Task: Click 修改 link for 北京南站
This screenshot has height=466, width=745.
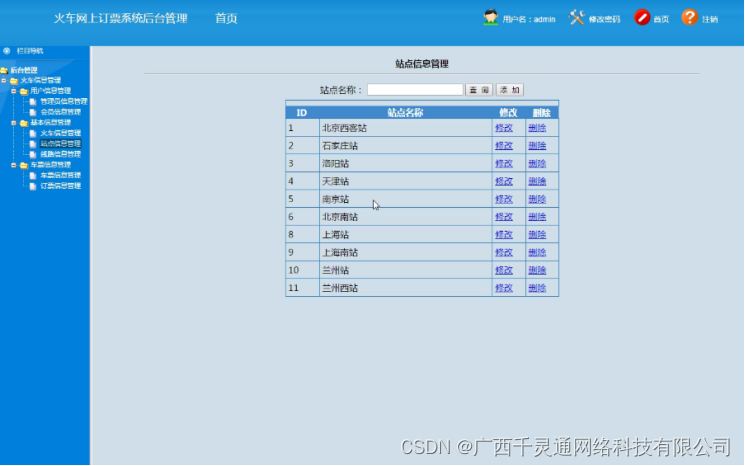Action: pyautogui.click(x=504, y=217)
